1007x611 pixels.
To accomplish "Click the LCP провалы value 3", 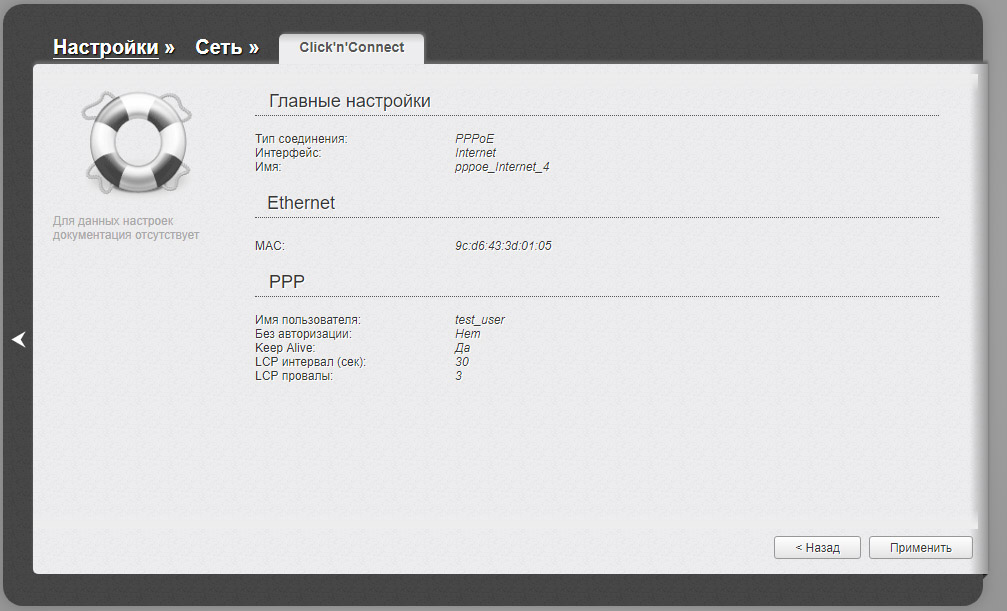I will (459, 376).
